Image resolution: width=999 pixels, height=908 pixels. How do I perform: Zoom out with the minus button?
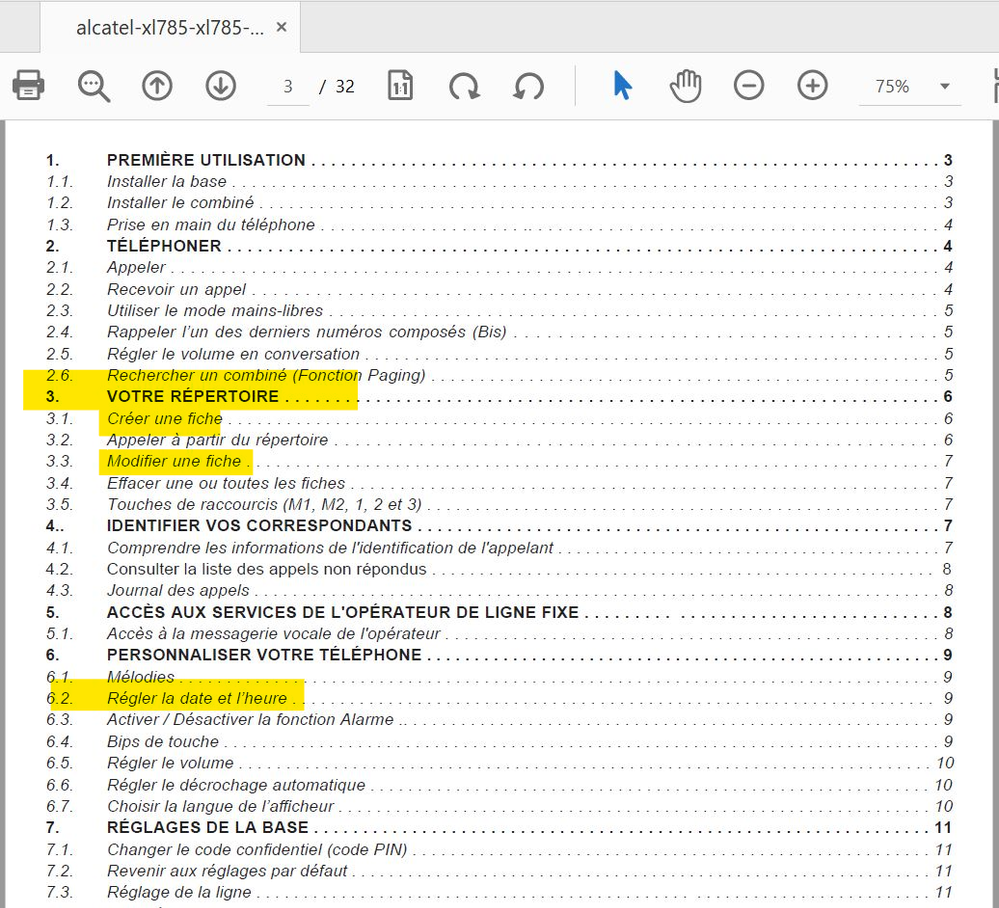(749, 86)
